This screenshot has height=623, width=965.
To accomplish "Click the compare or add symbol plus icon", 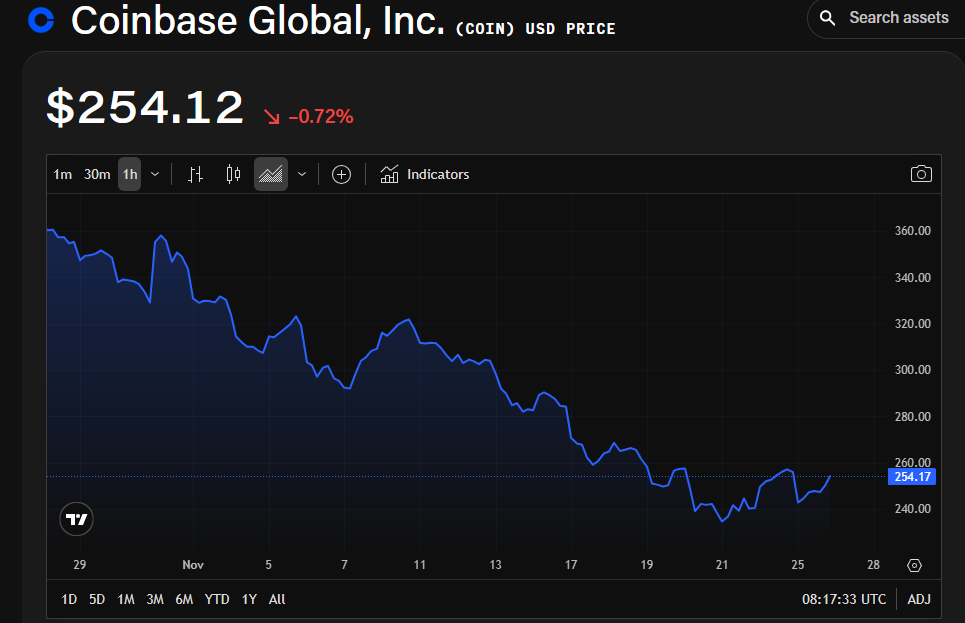I will [342, 175].
